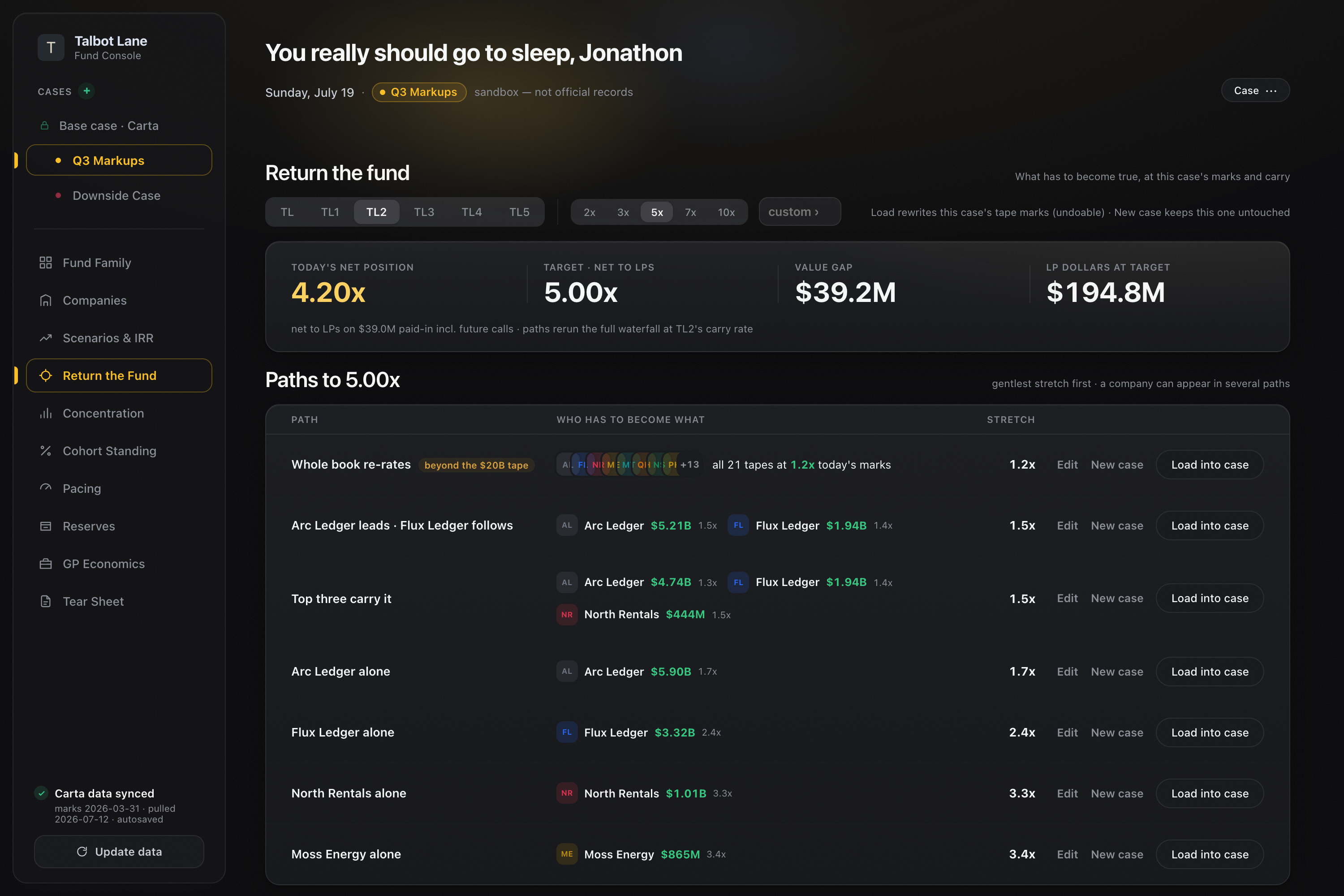Viewport: 1344px width, 896px height.
Task: Choose the 7x target multiple
Action: click(691, 212)
